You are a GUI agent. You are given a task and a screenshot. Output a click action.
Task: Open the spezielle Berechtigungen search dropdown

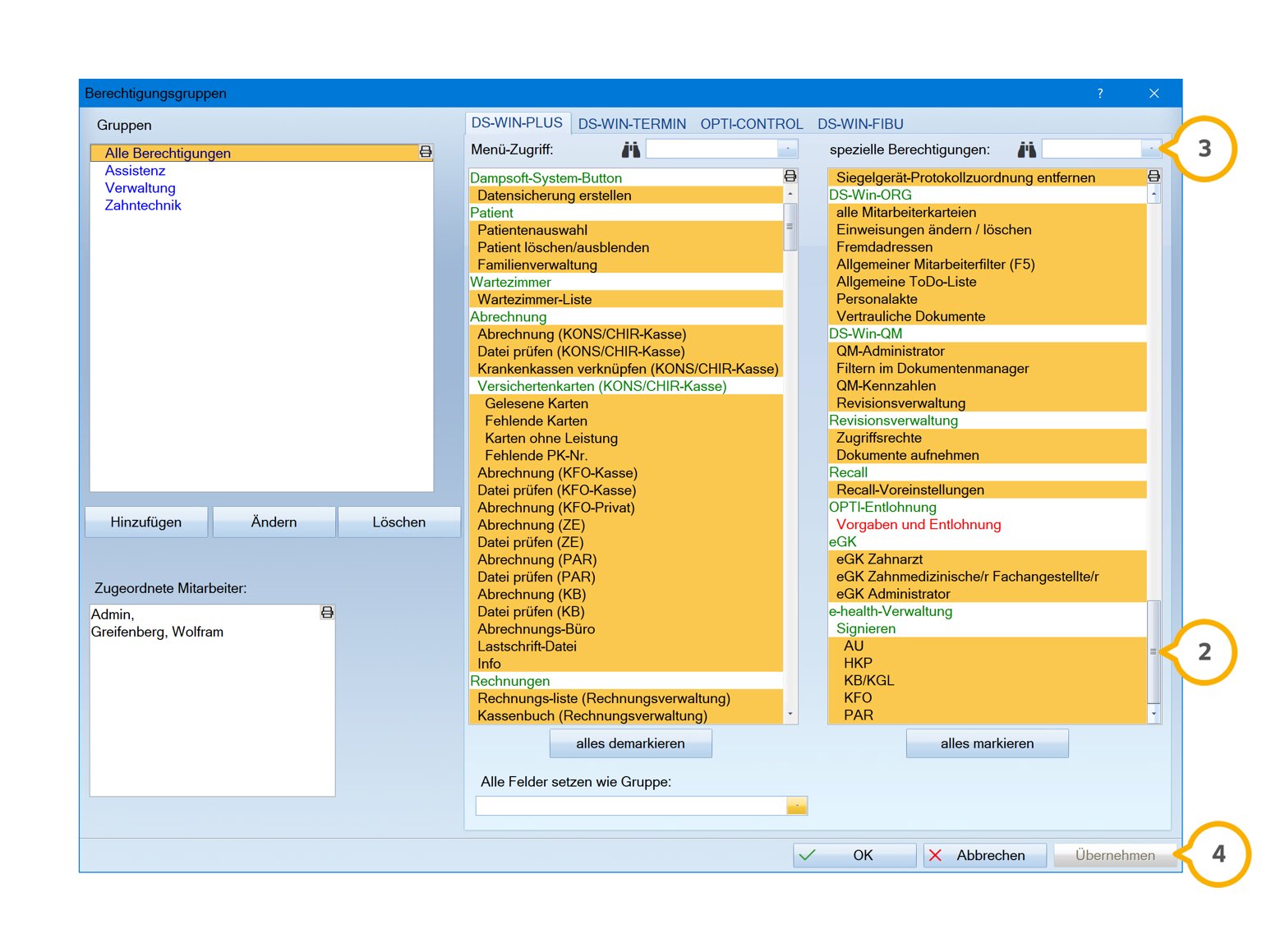1151,149
